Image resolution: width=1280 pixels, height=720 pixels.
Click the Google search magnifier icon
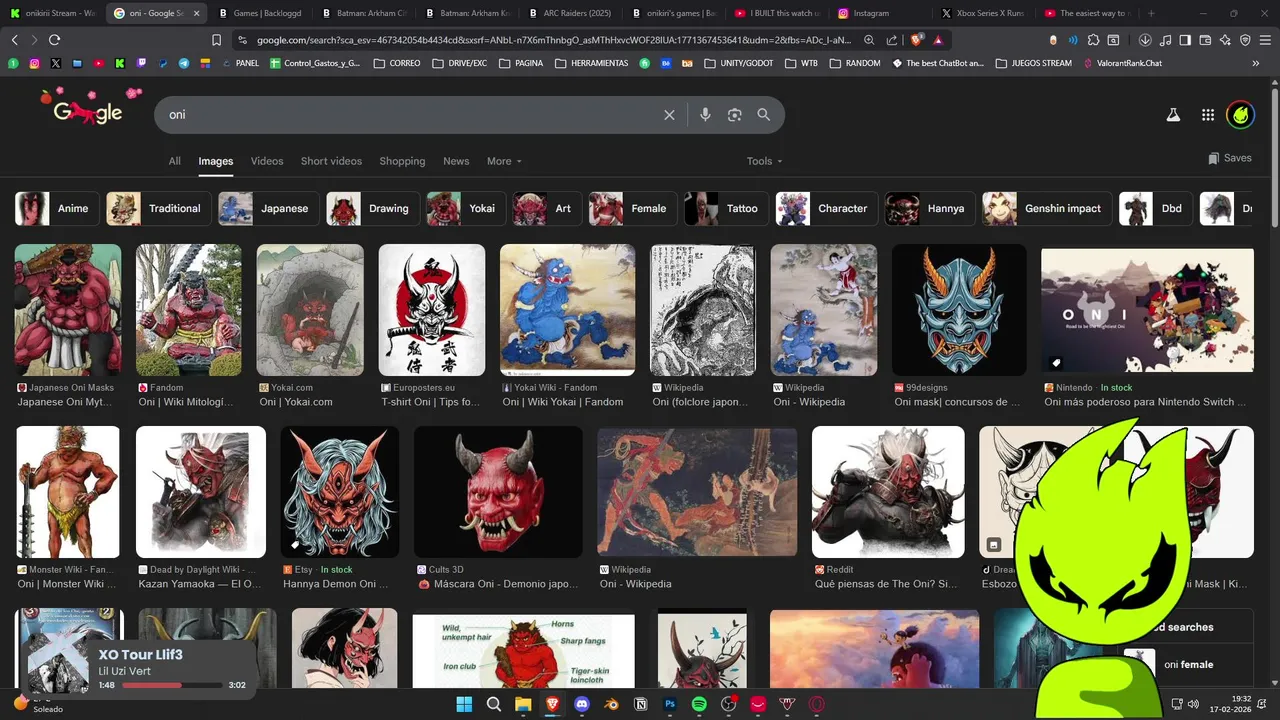764,115
